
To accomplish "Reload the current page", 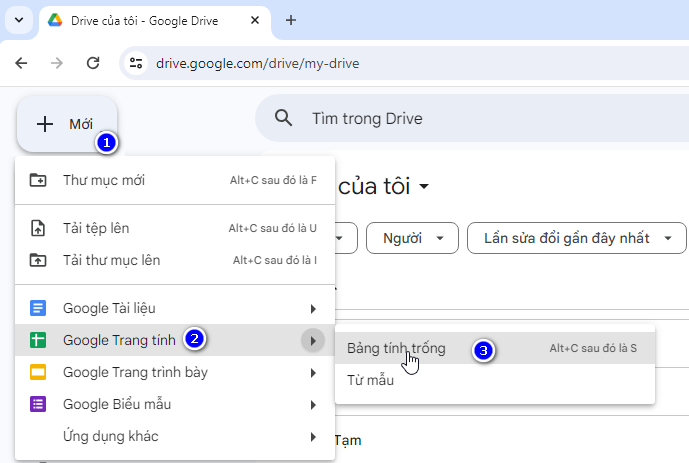I will coord(93,63).
